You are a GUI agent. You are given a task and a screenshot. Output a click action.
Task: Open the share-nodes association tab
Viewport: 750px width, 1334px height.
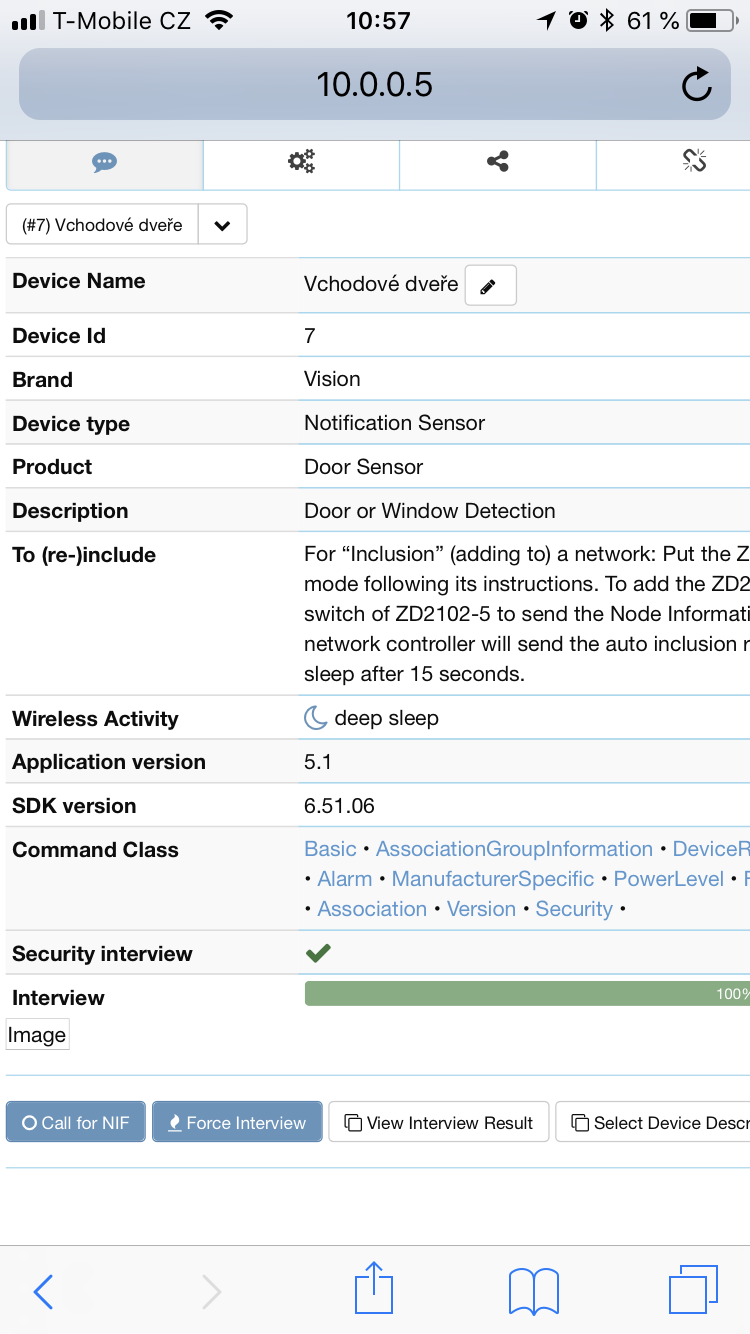coord(497,161)
